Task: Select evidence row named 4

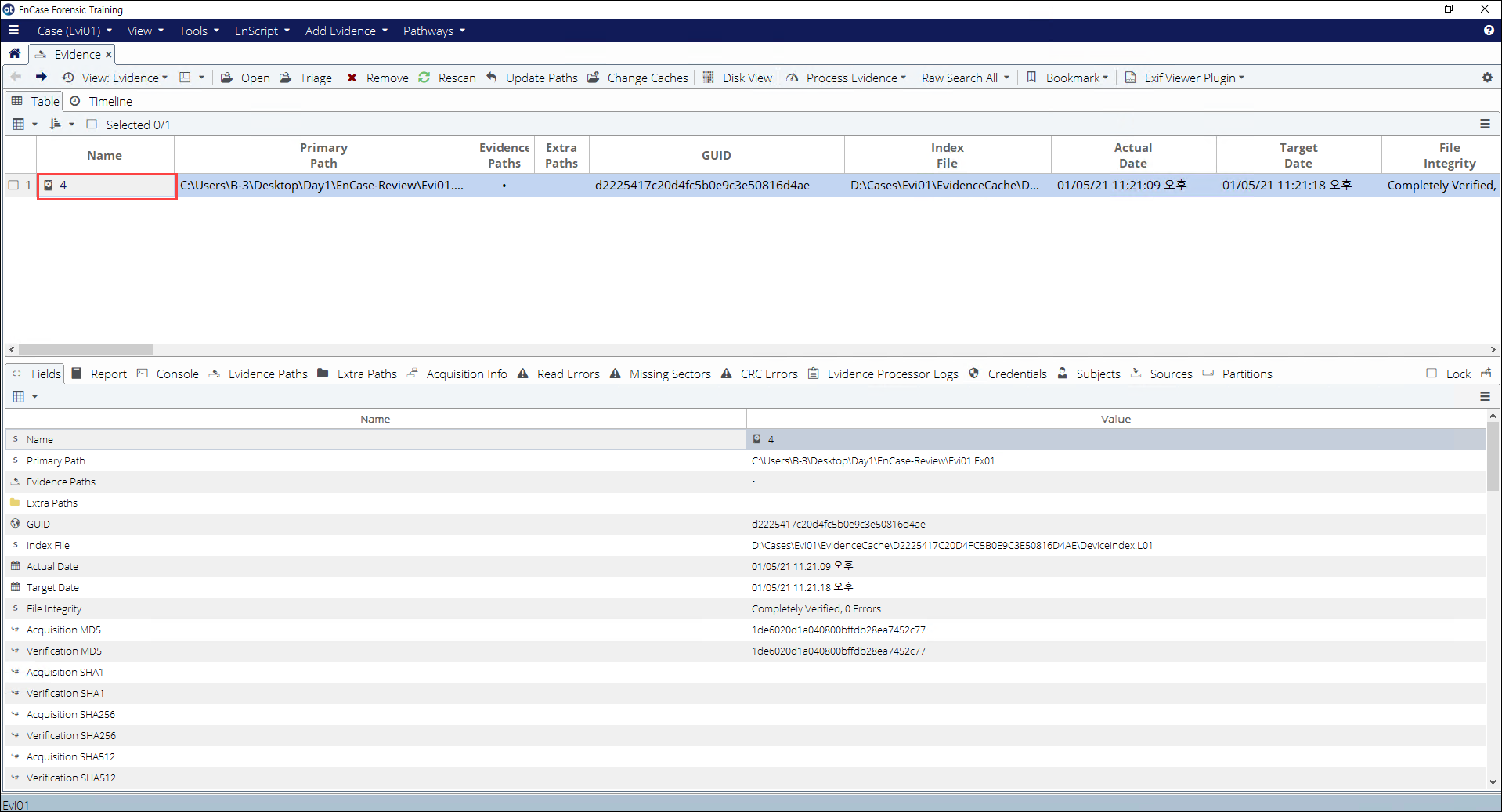Action: tap(107, 186)
